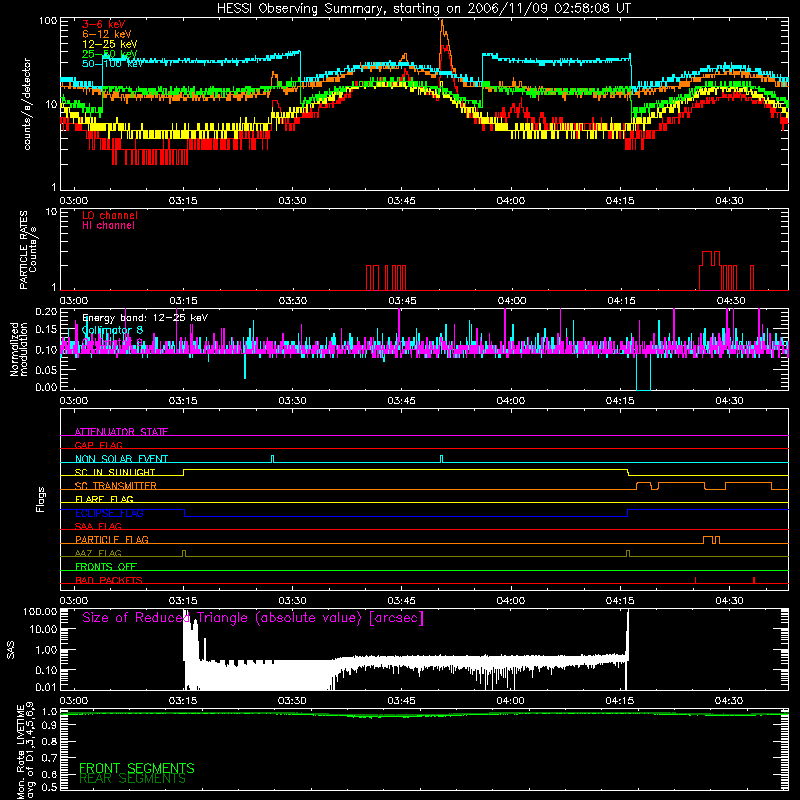Viewport: 800px width, 800px height.
Task: Click the 'SAA FLAG' label
Action: tap(98, 526)
